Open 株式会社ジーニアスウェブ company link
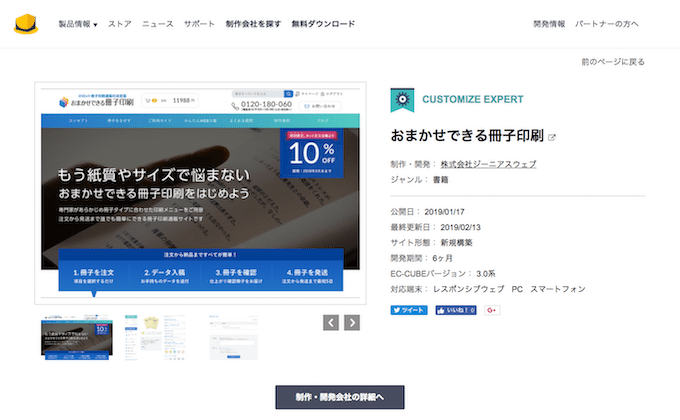This screenshot has width=680, height=420. (x=488, y=164)
